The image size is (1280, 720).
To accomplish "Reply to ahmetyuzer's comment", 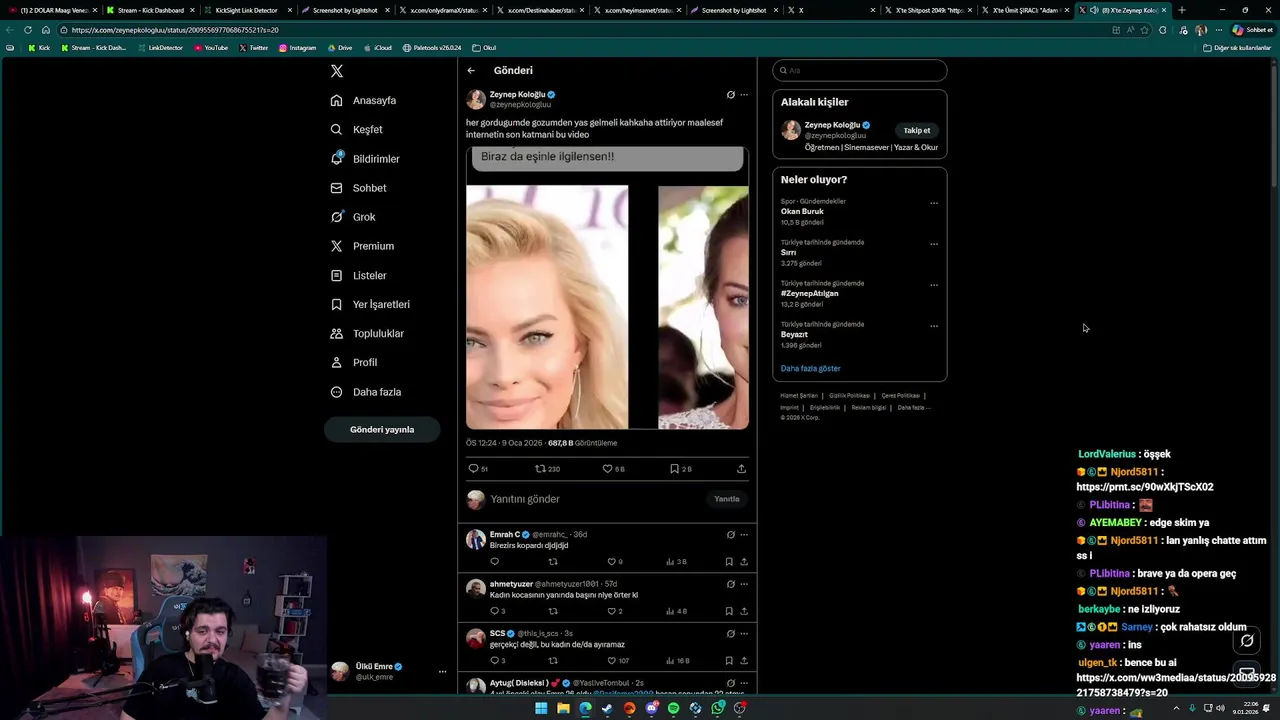I will (x=497, y=611).
